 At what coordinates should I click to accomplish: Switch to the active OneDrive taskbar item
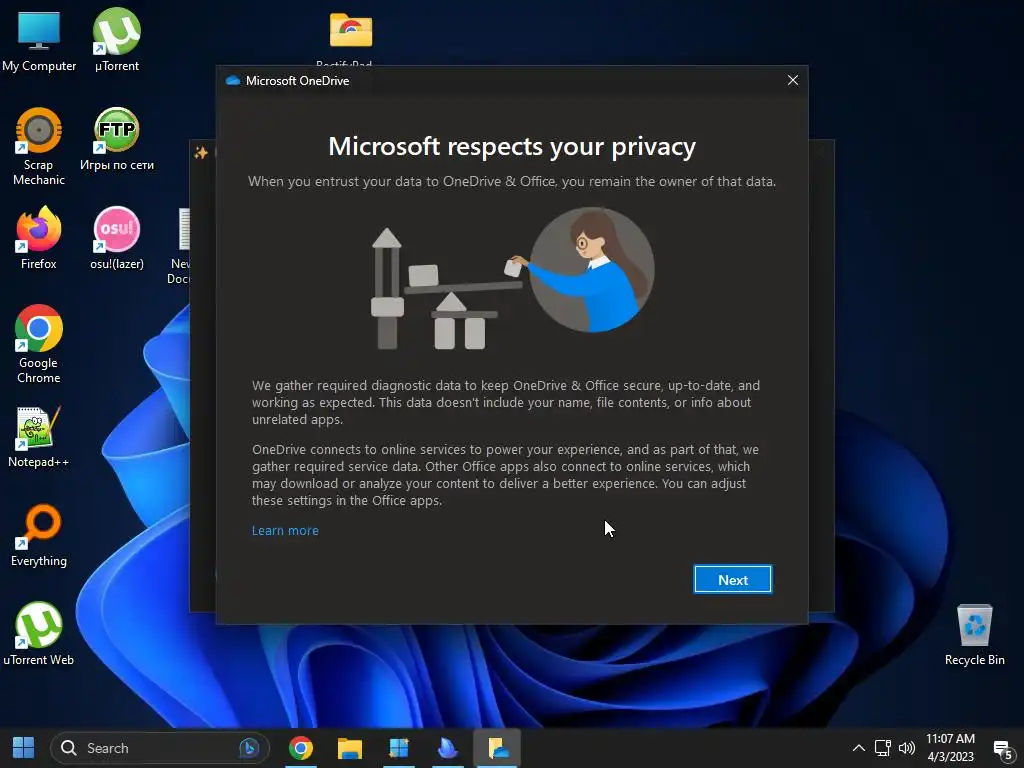[x=497, y=748]
